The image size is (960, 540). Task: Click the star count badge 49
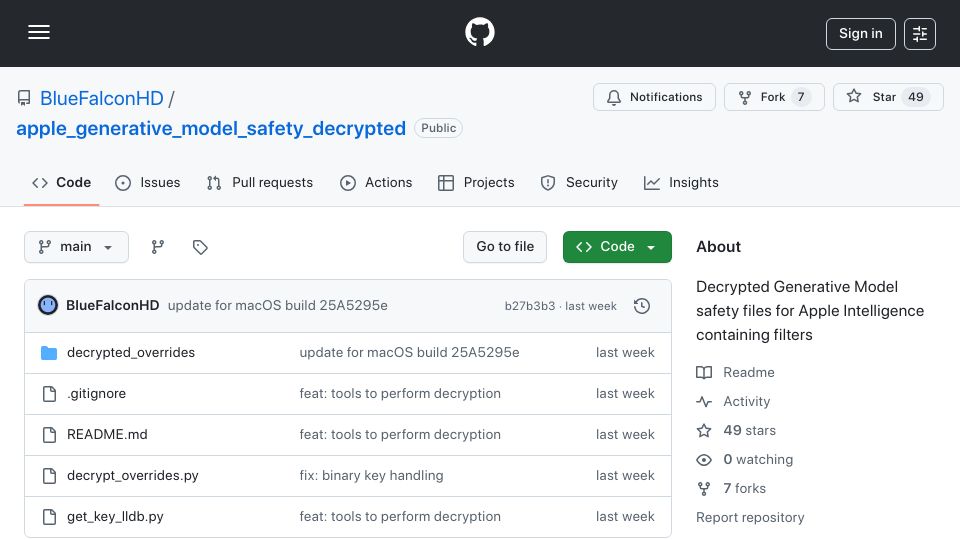coord(916,97)
